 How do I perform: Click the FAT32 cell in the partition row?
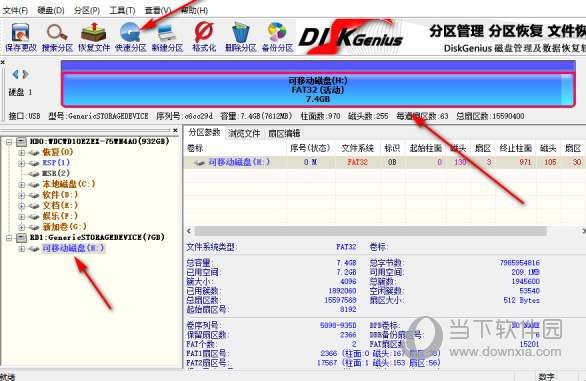coord(358,162)
